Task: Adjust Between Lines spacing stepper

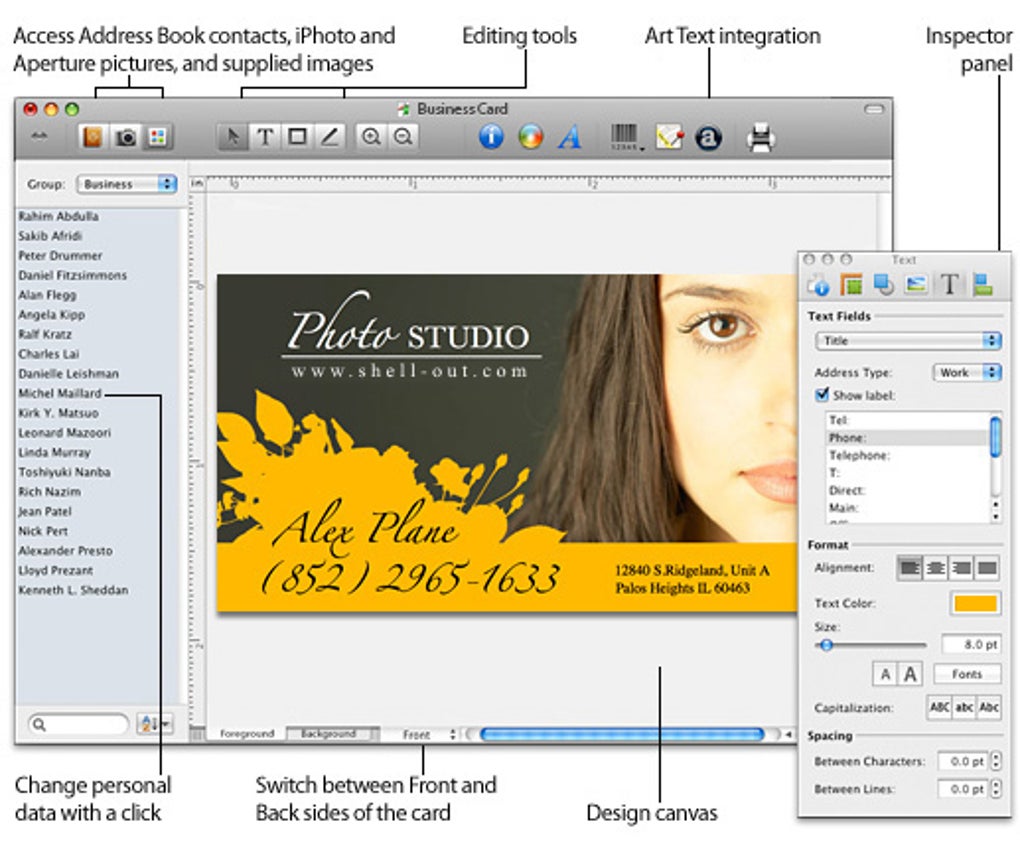Action: [996, 789]
